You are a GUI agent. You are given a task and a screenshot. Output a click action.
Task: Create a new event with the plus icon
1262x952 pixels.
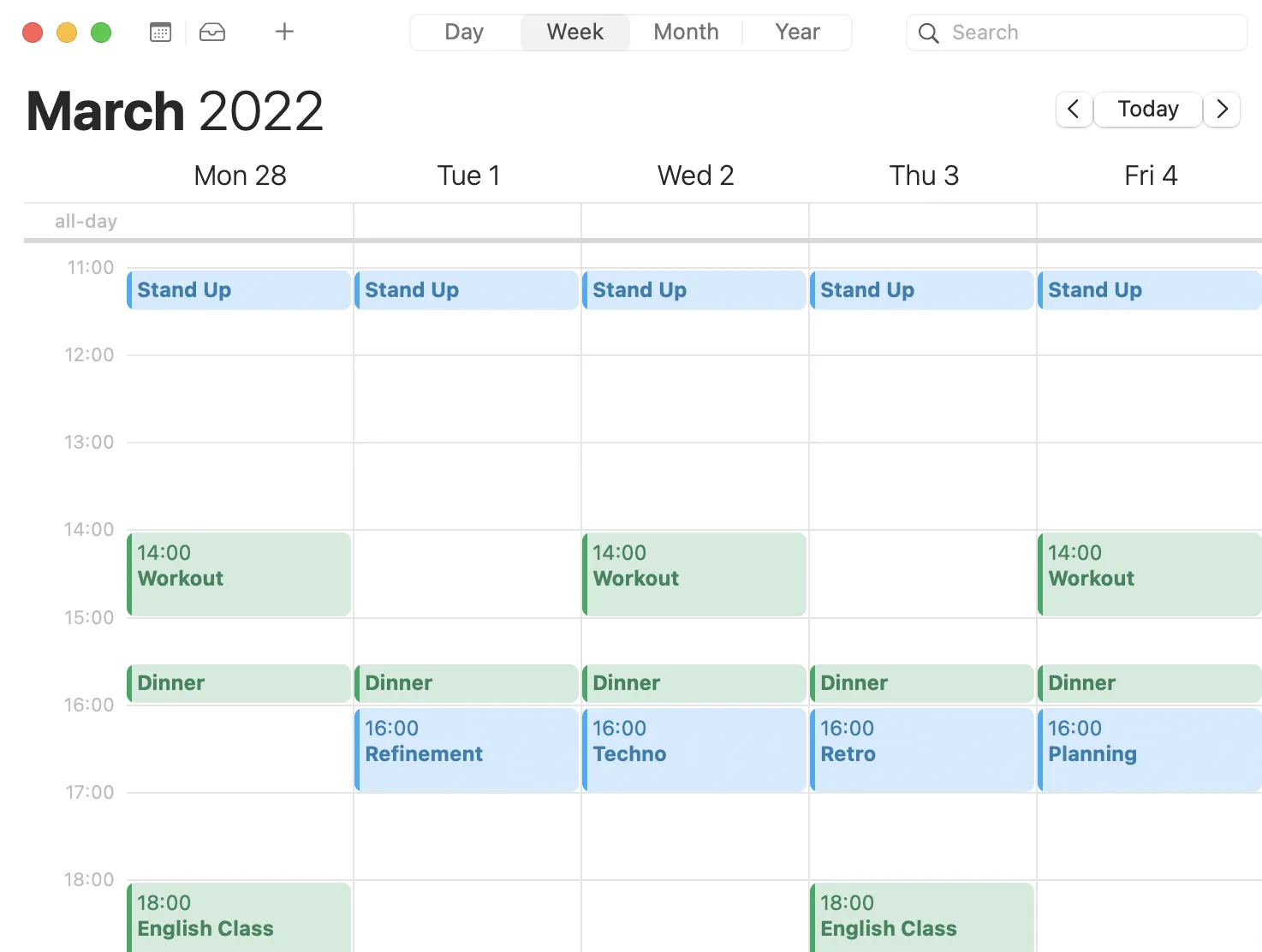pos(283,32)
